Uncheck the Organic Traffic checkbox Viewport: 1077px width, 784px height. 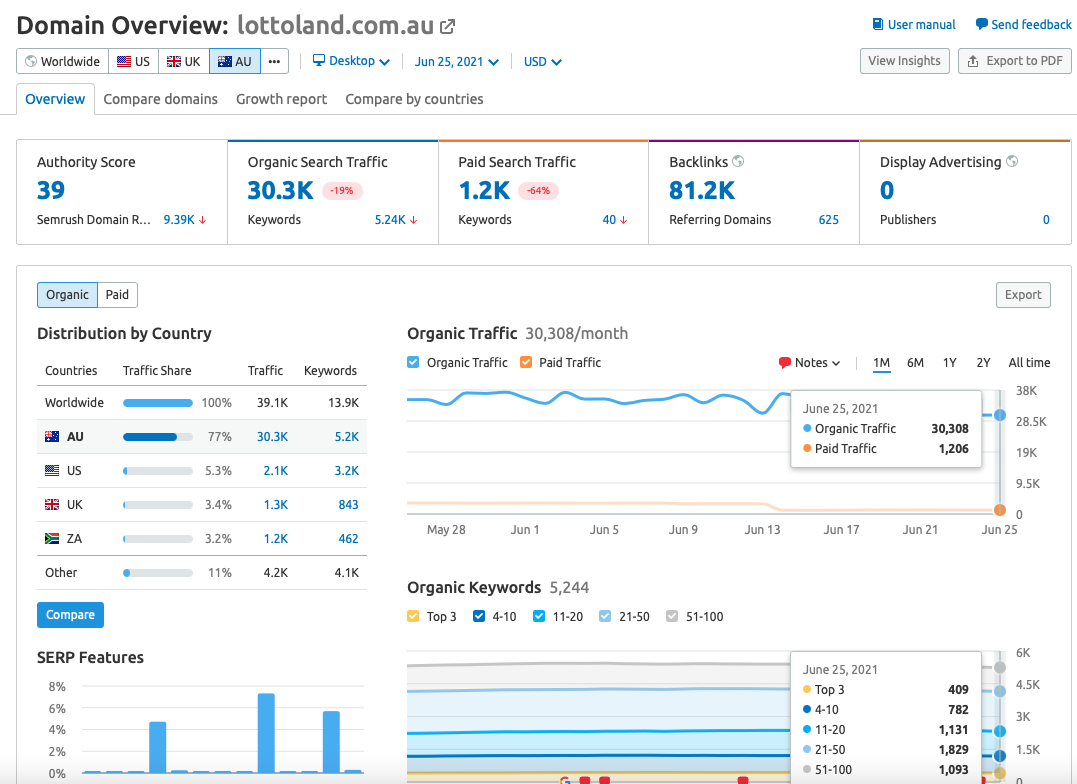(414, 363)
